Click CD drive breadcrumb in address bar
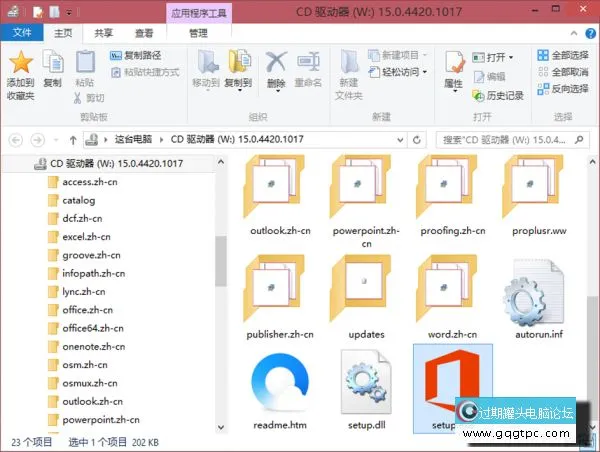The image size is (600, 452). (x=237, y=139)
